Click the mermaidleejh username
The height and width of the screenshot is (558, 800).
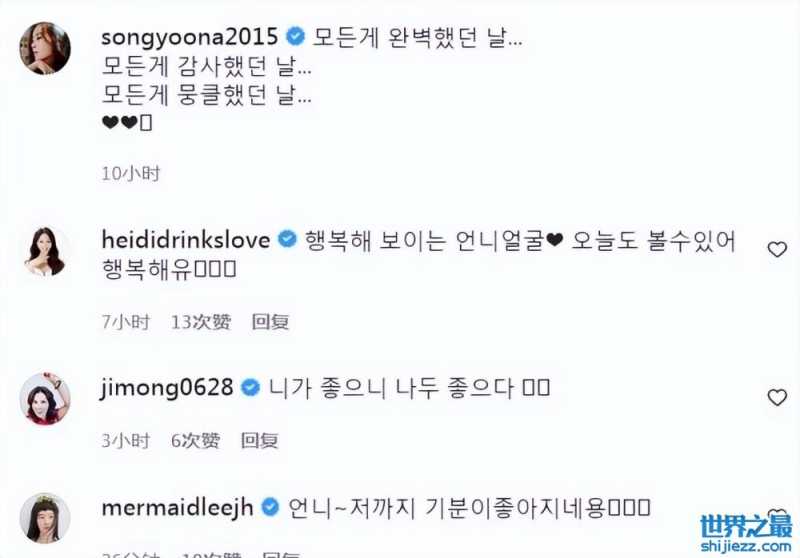pyautogui.click(x=178, y=508)
